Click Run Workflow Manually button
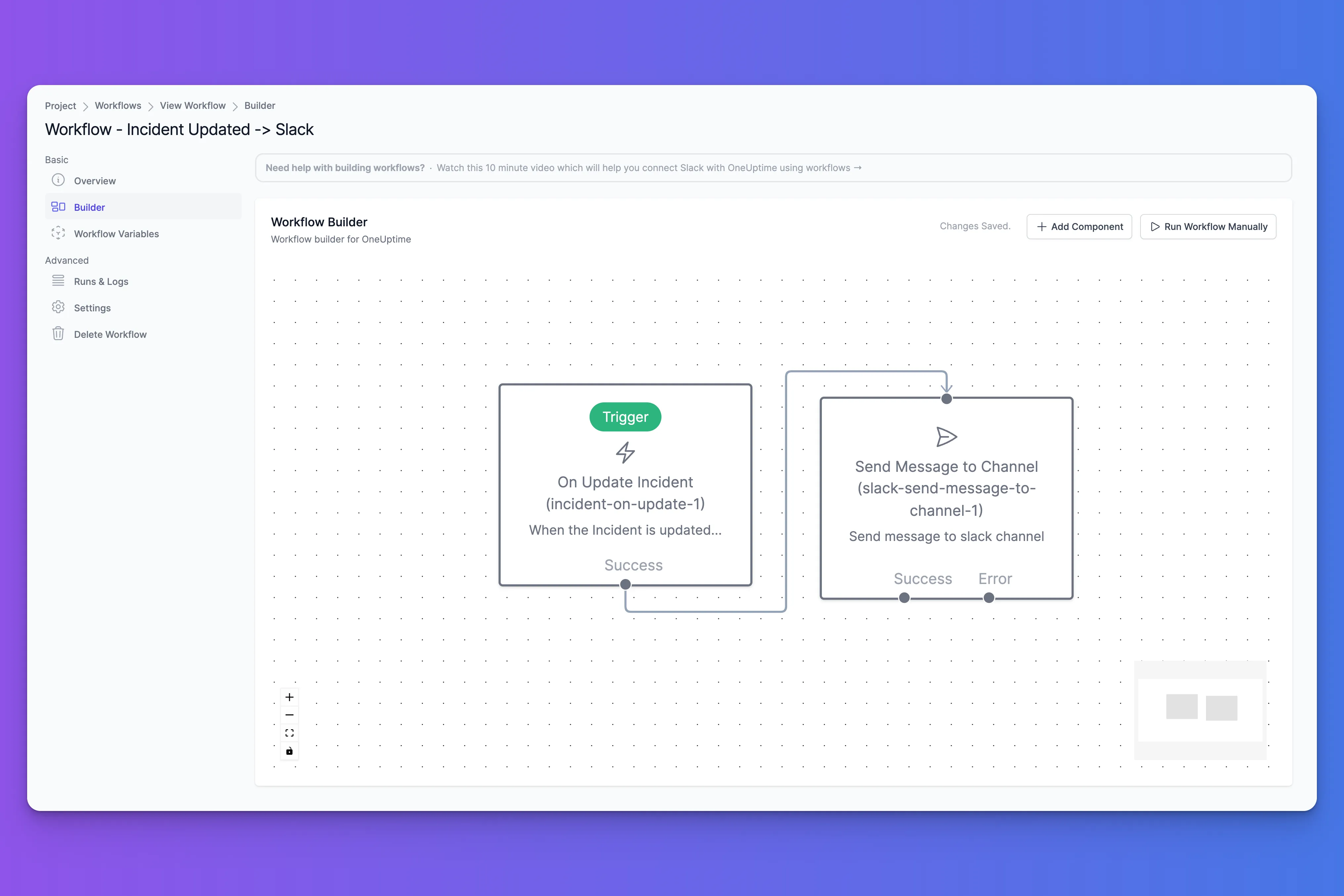This screenshot has height=896, width=1344. click(1208, 227)
